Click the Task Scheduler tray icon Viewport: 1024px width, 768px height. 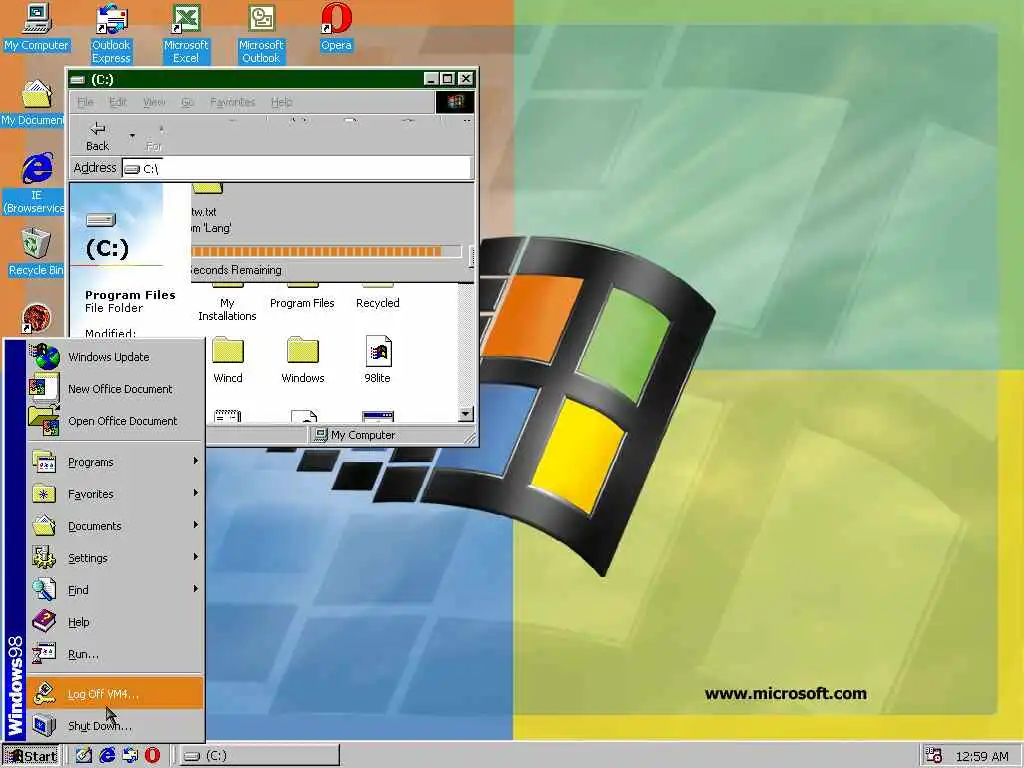pyautogui.click(x=934, y=756)
